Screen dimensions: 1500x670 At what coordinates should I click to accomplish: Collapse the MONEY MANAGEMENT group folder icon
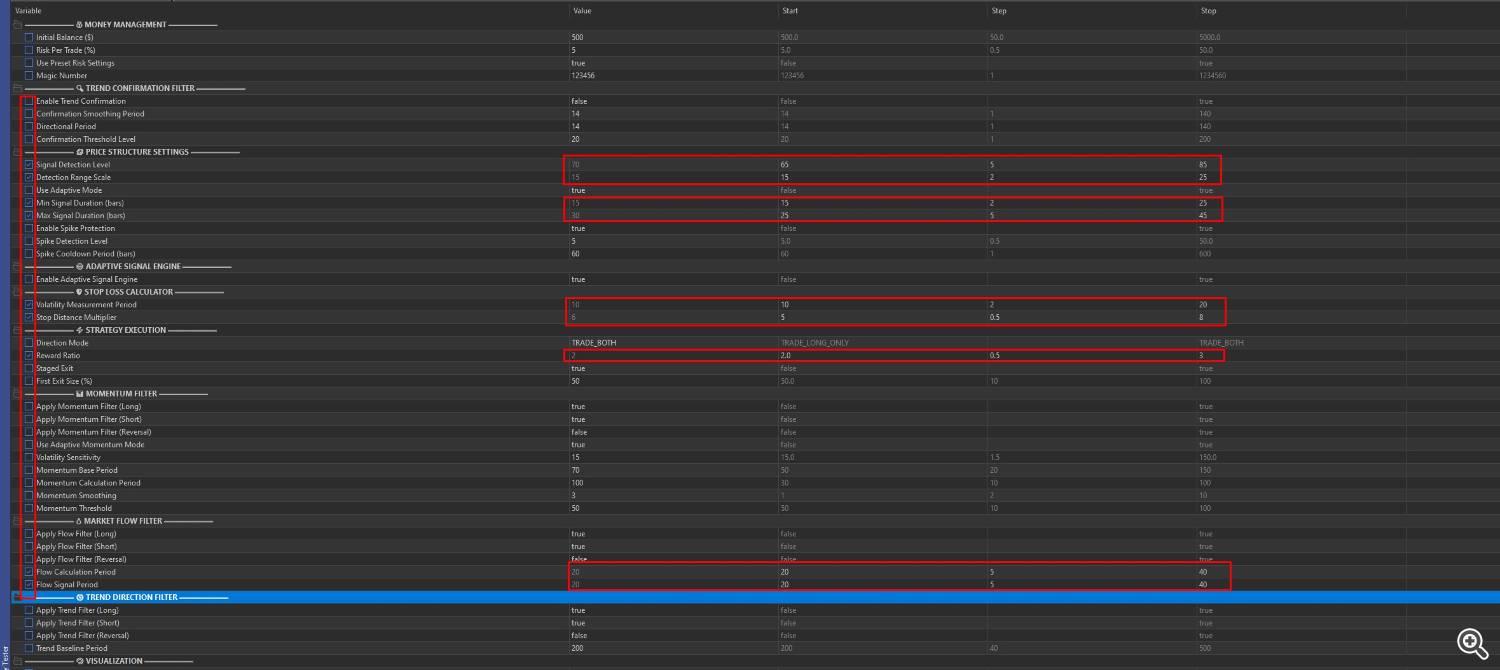pyautogui.click(x=16, y=24)
